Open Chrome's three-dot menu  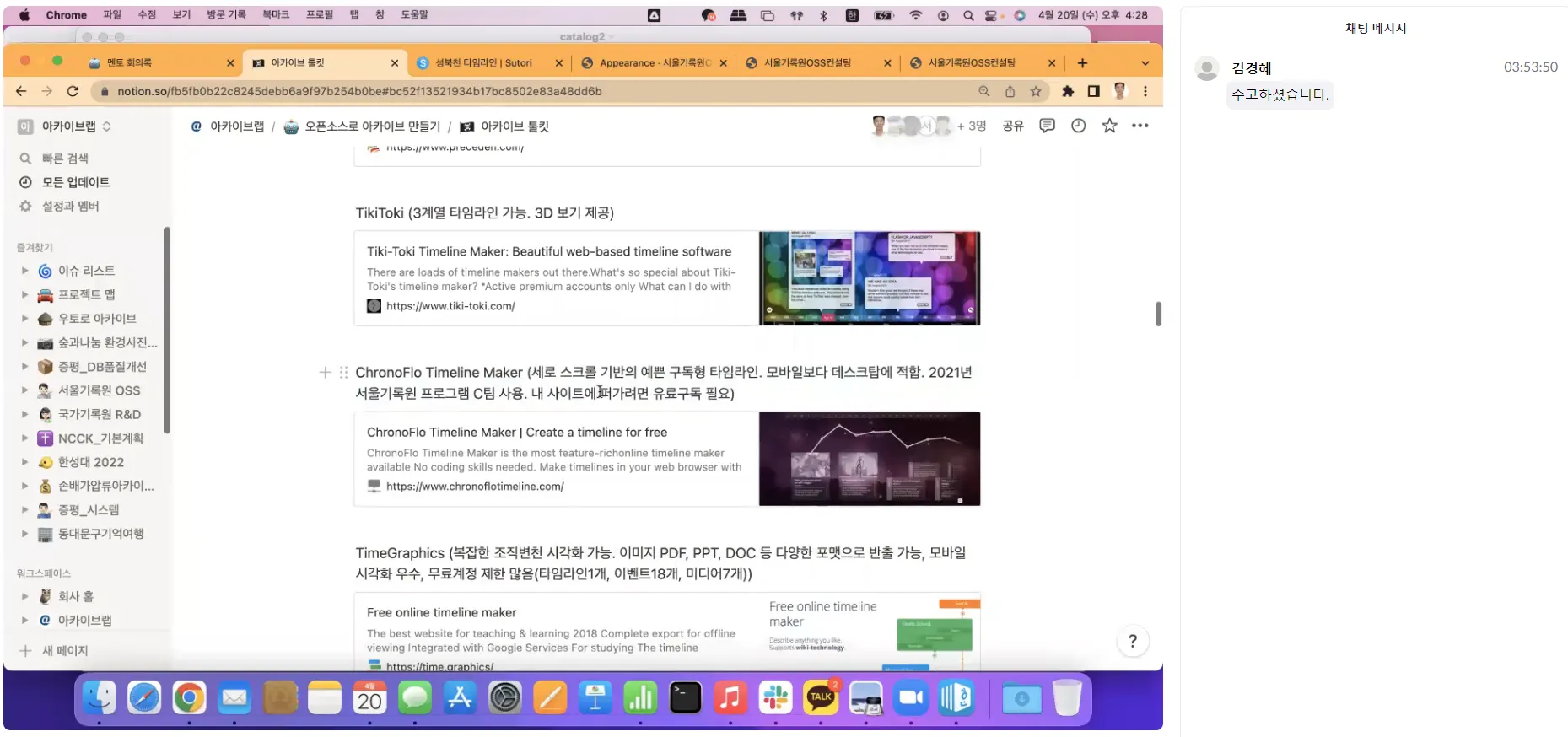(1145, 91)
